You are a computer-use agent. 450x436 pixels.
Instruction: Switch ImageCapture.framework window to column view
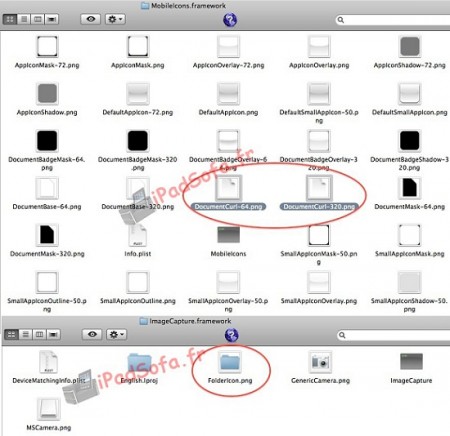39,334
